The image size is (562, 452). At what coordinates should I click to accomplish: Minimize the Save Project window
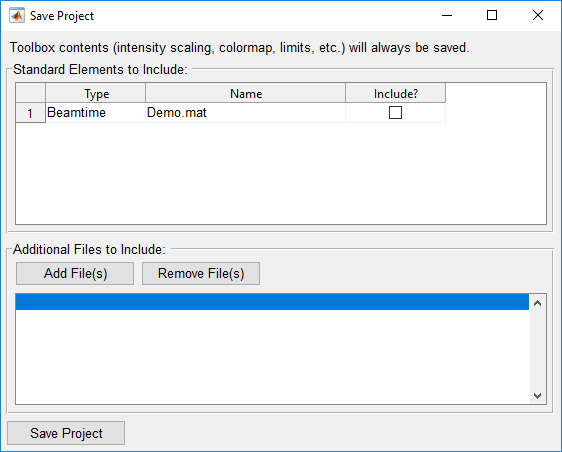[x=447, y=15]
